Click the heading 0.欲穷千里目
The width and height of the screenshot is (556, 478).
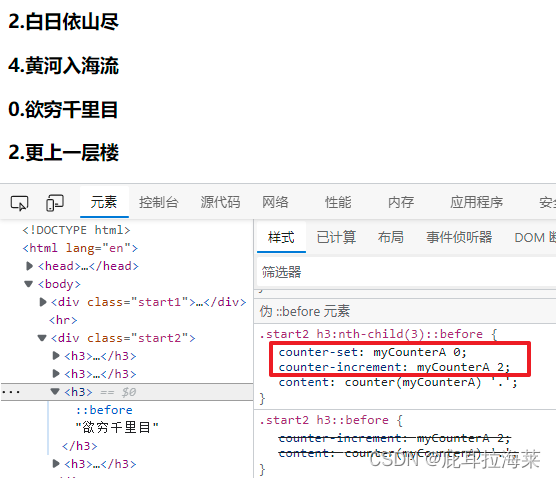click(x=63, y=109)
